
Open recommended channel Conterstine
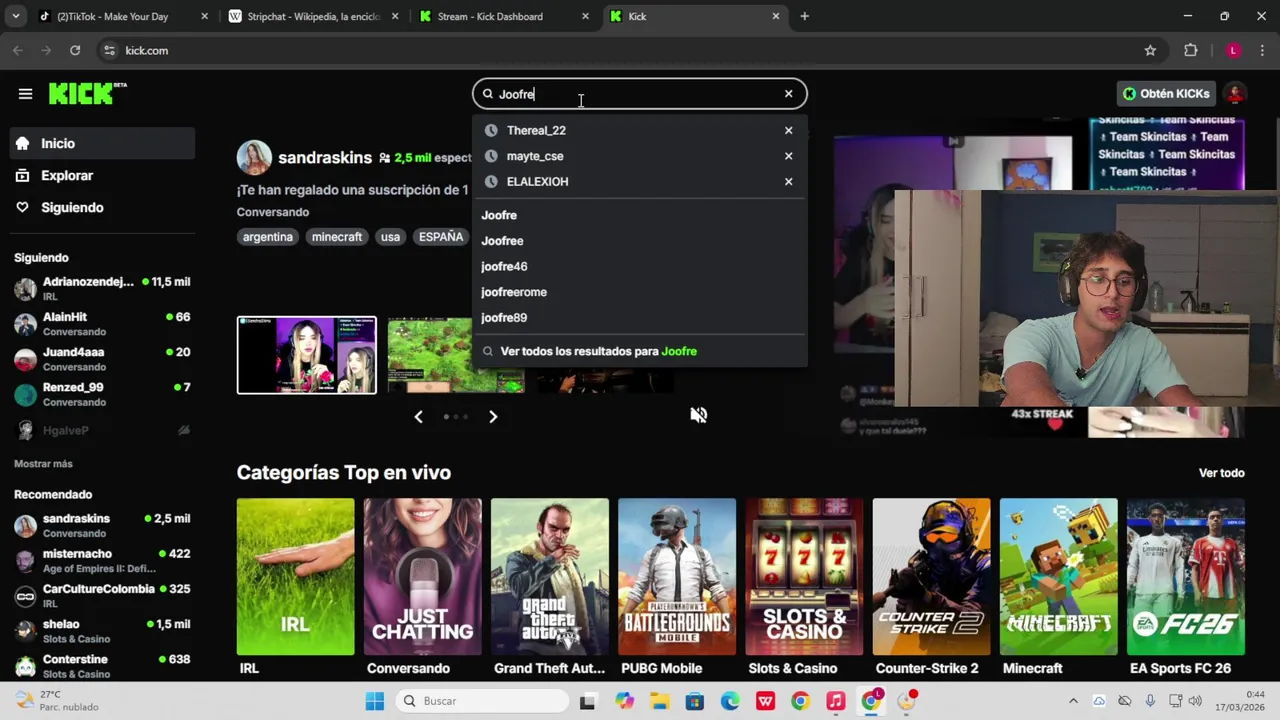click(102, 666)
